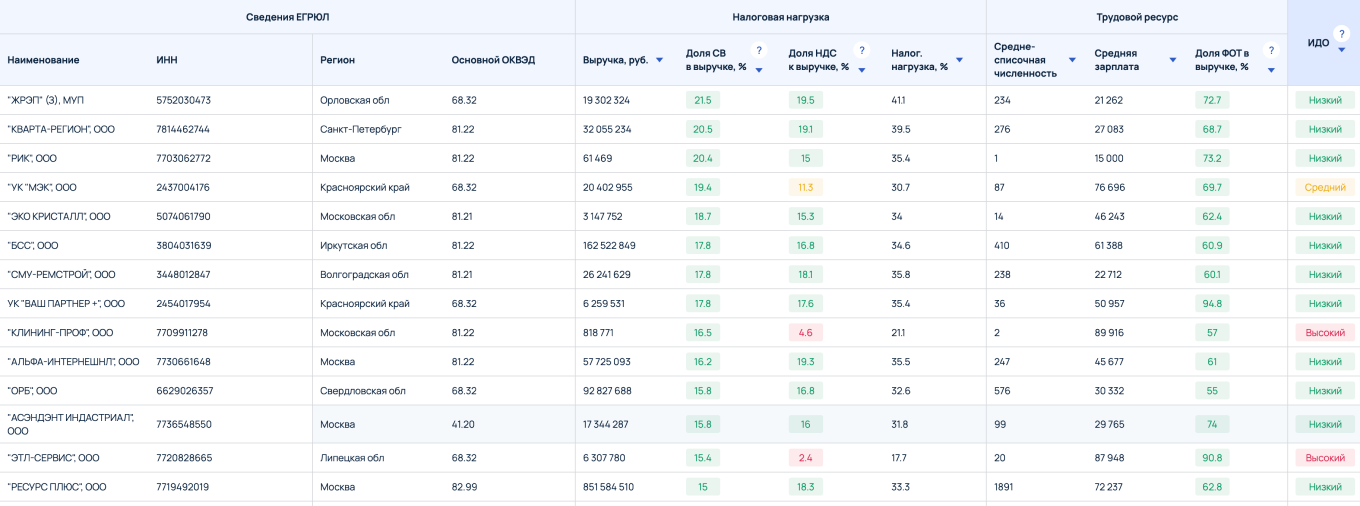The image size is (1360, 506).
Task: Open company "БСС", ООО
Action: point(33,245)
